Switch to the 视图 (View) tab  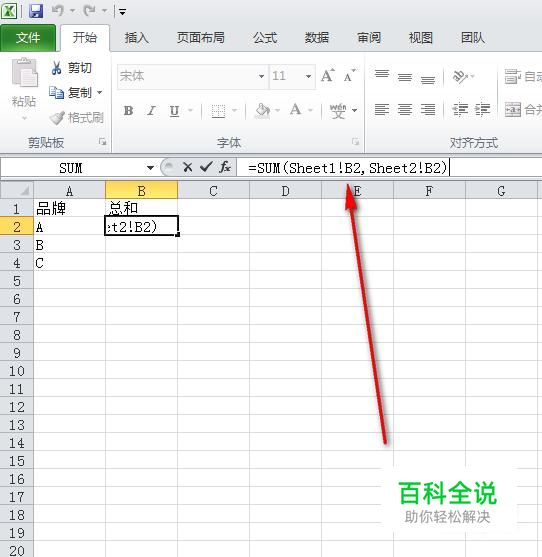click(x=421, y=38)
